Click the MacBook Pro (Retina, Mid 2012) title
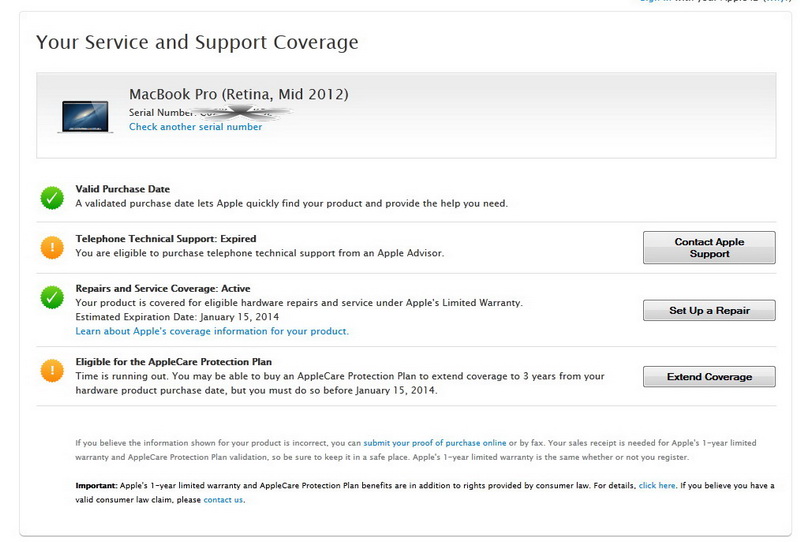The height and width of the screenshot is (542, 800). coord(238,95)
